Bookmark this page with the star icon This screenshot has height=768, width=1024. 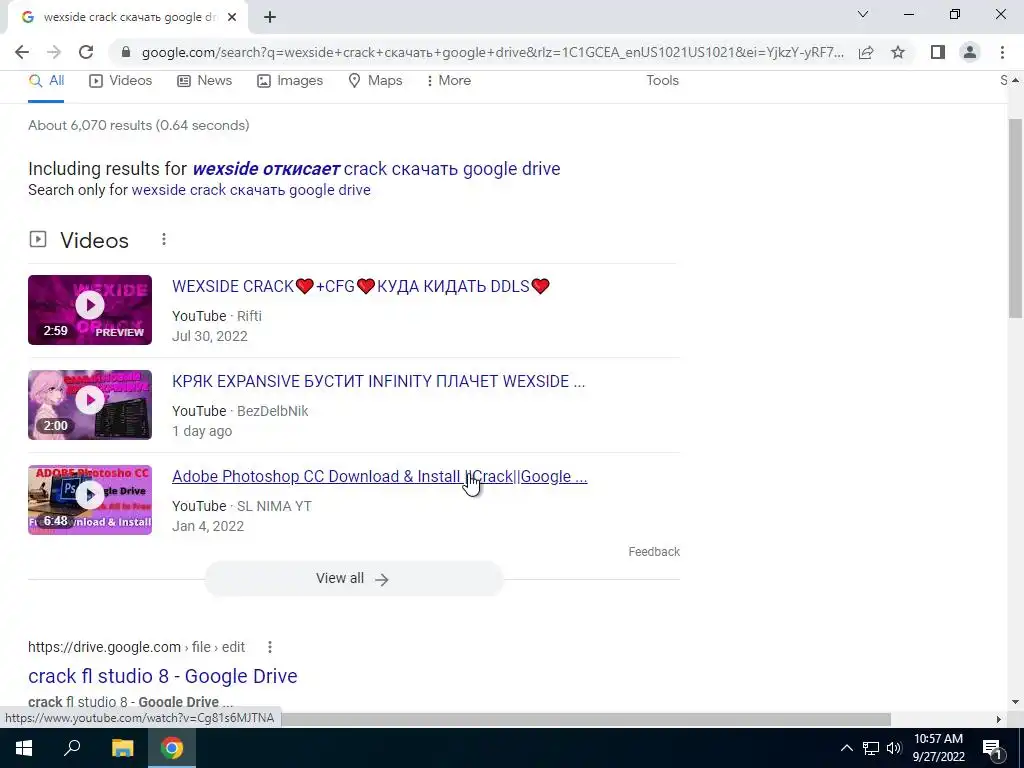pyautogui.click(x=898, y=52)
